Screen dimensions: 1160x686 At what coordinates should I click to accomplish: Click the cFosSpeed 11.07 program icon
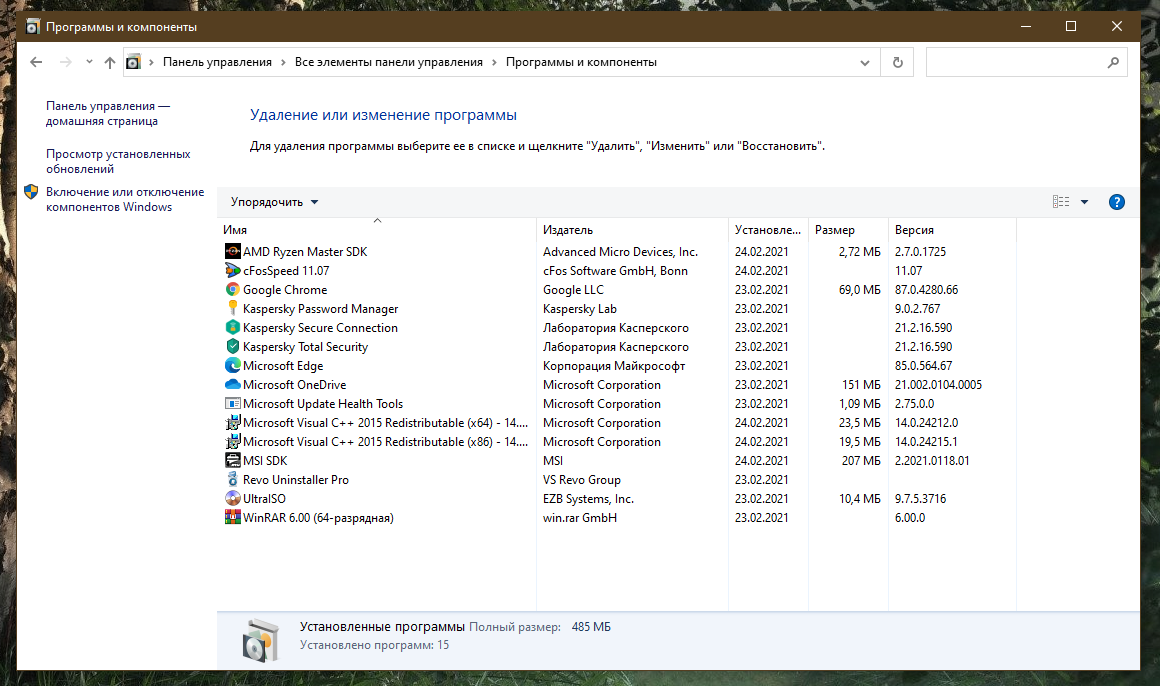232,271
